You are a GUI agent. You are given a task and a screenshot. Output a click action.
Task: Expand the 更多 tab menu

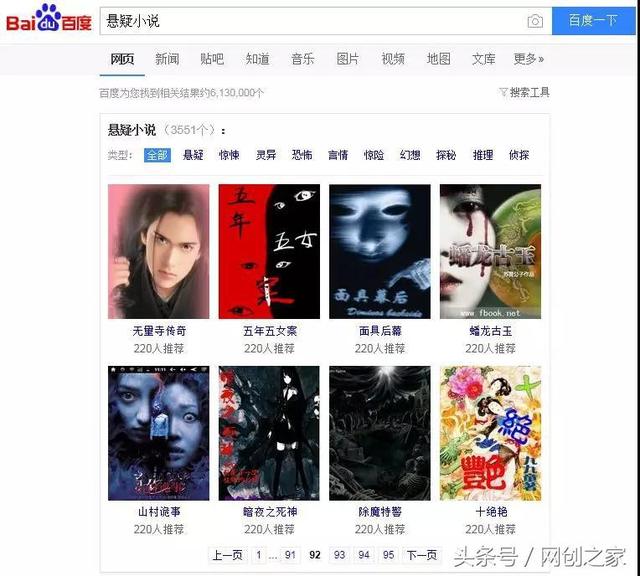[x=529, y=59]
